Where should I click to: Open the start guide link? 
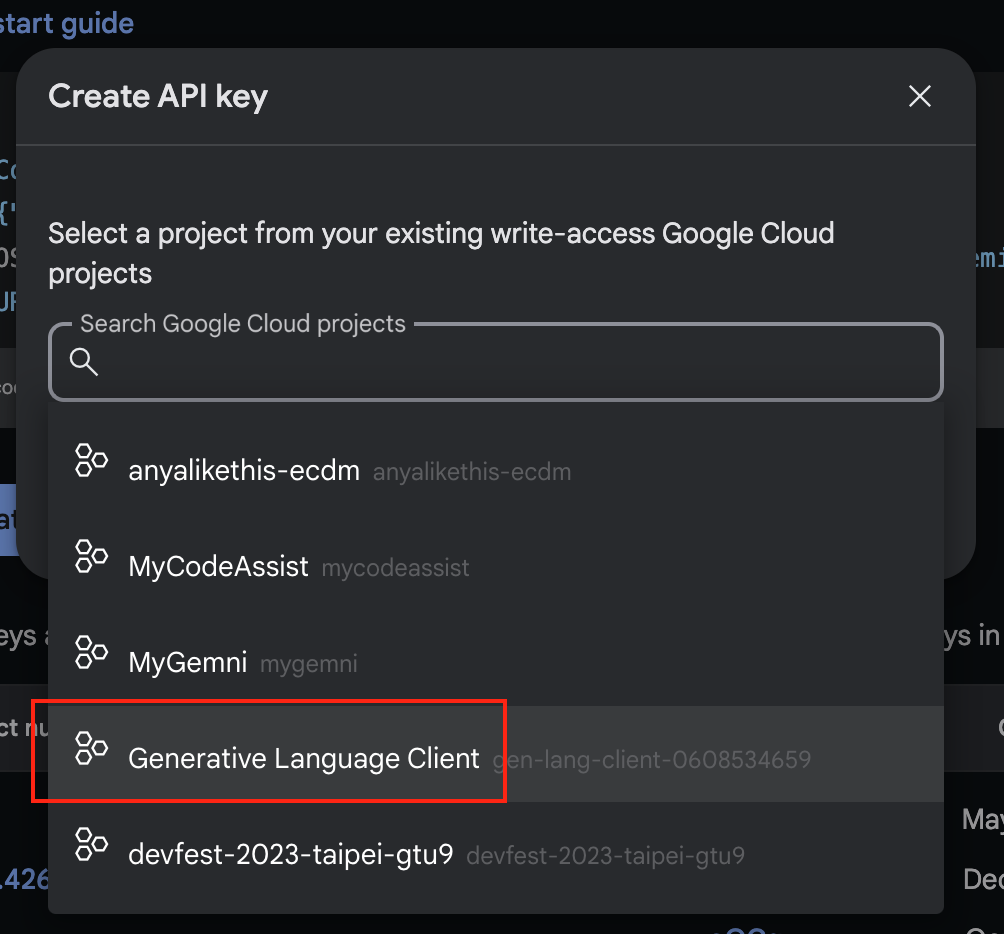click(66, 23)
